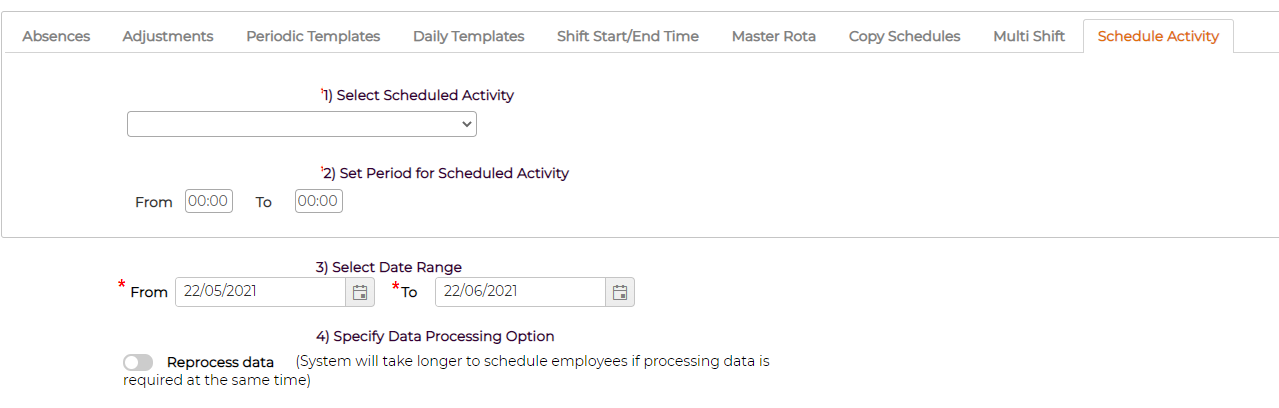This screenshot has width=1279, height=408.
Task: Expand the Select Scheduled Activity dropdown
Action: click(x=302, y=124)
